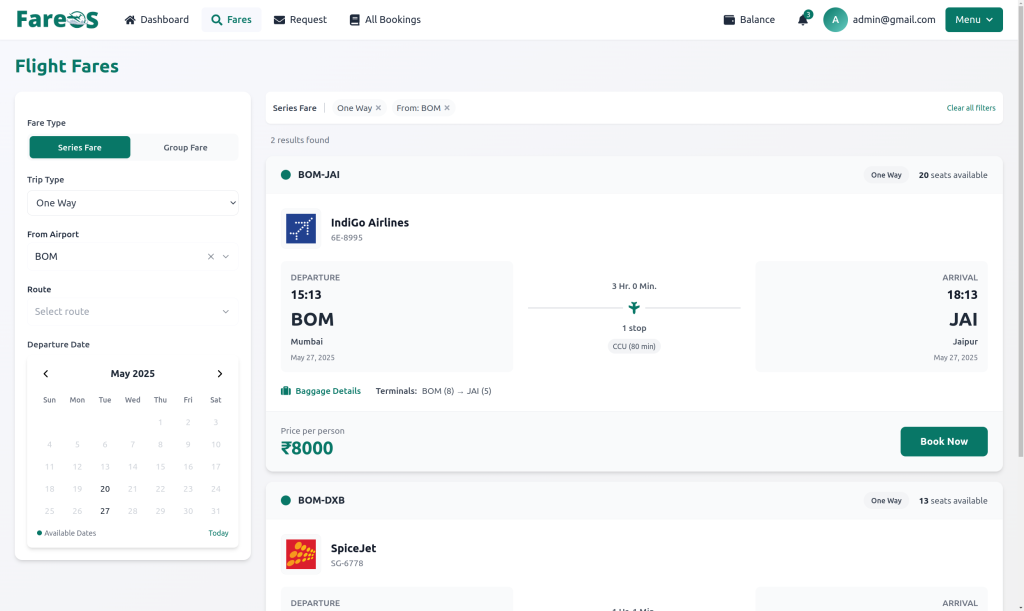Open Baggage Details for IndiGo flight
Image resolution: width=1024 pixels, height=611 pixels.
click(321, 391)
